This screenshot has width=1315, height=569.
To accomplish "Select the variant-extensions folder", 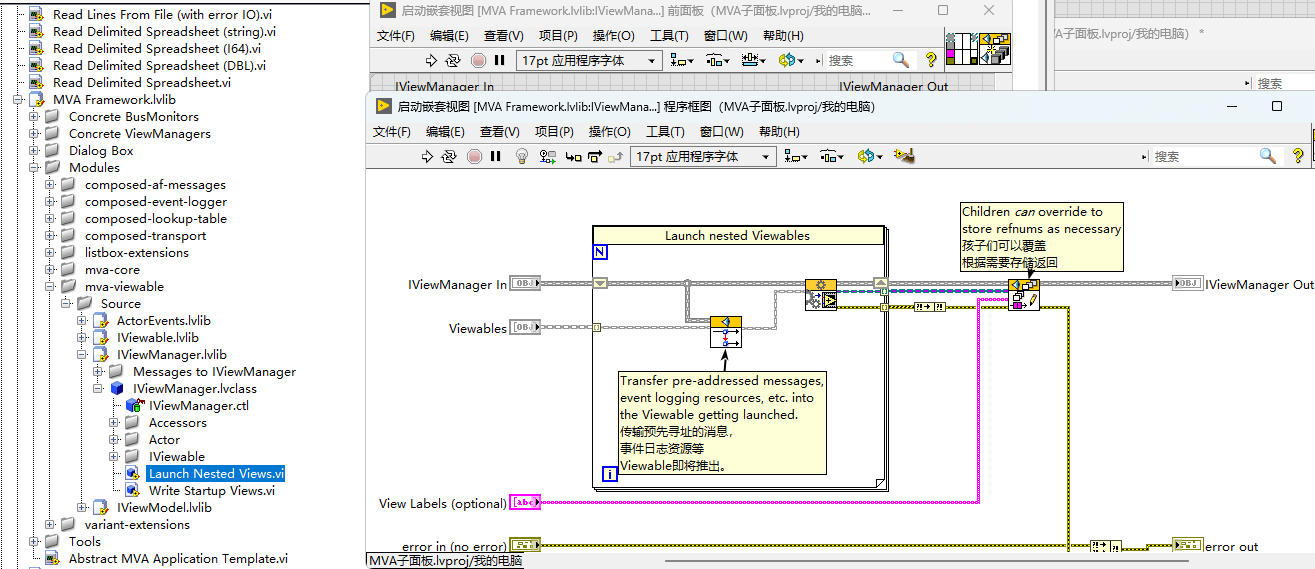I will point(137,524).
